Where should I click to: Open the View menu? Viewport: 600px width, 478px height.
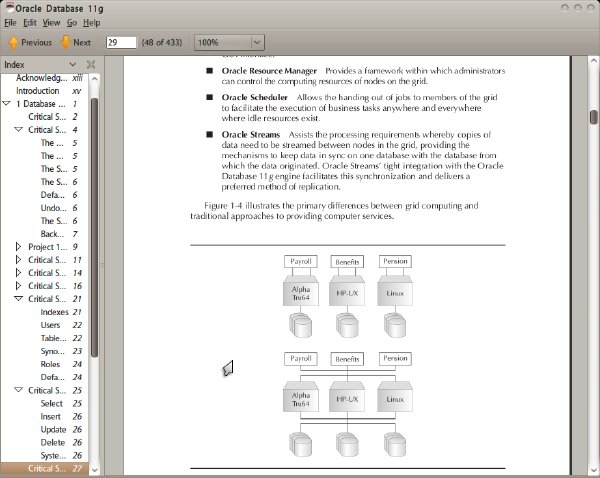click(51, 23)
